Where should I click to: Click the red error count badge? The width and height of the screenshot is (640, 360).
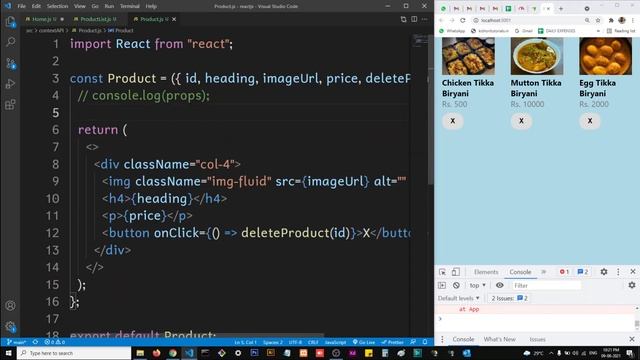[x=564, y=272]
